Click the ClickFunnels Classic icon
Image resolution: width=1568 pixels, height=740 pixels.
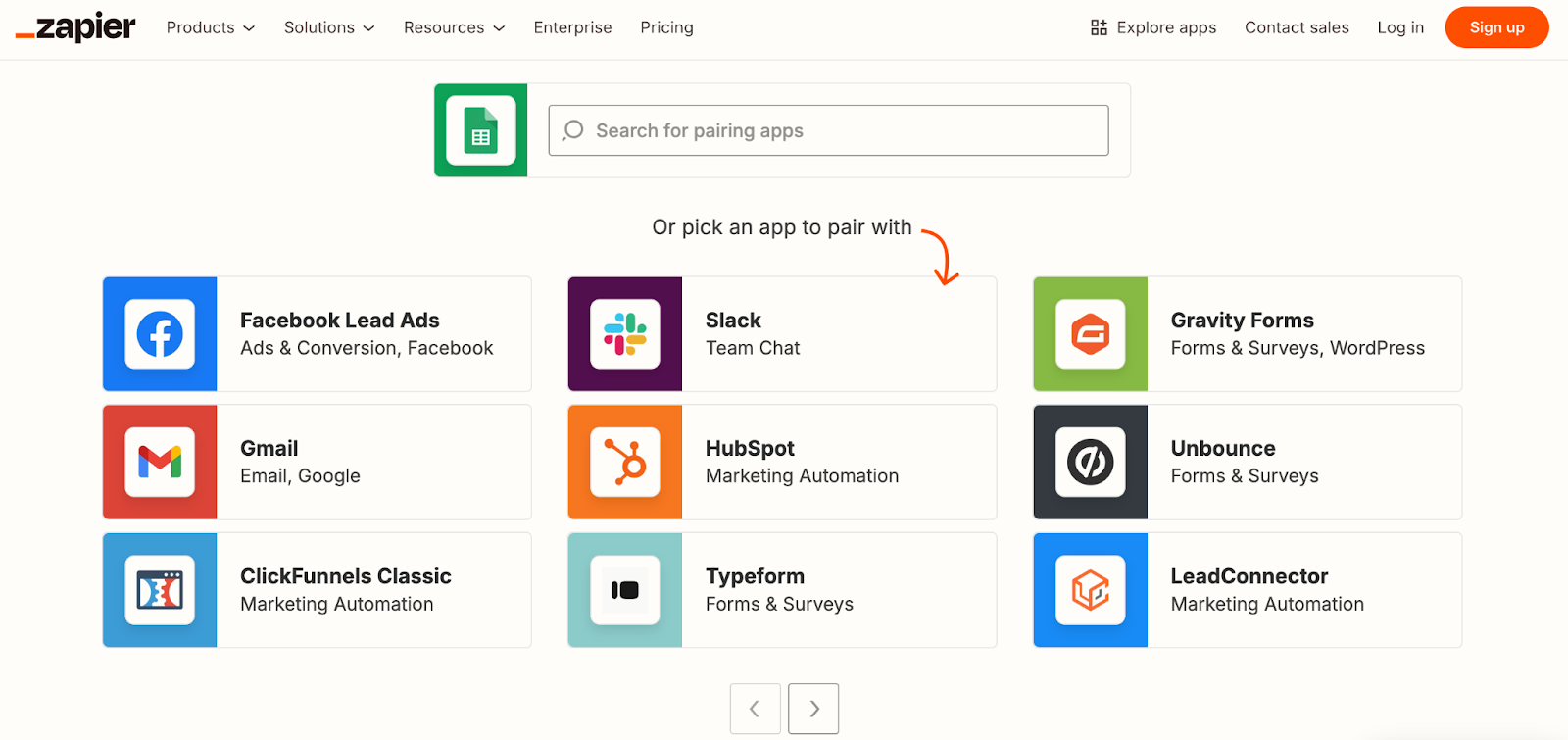[x=160, y=590]
